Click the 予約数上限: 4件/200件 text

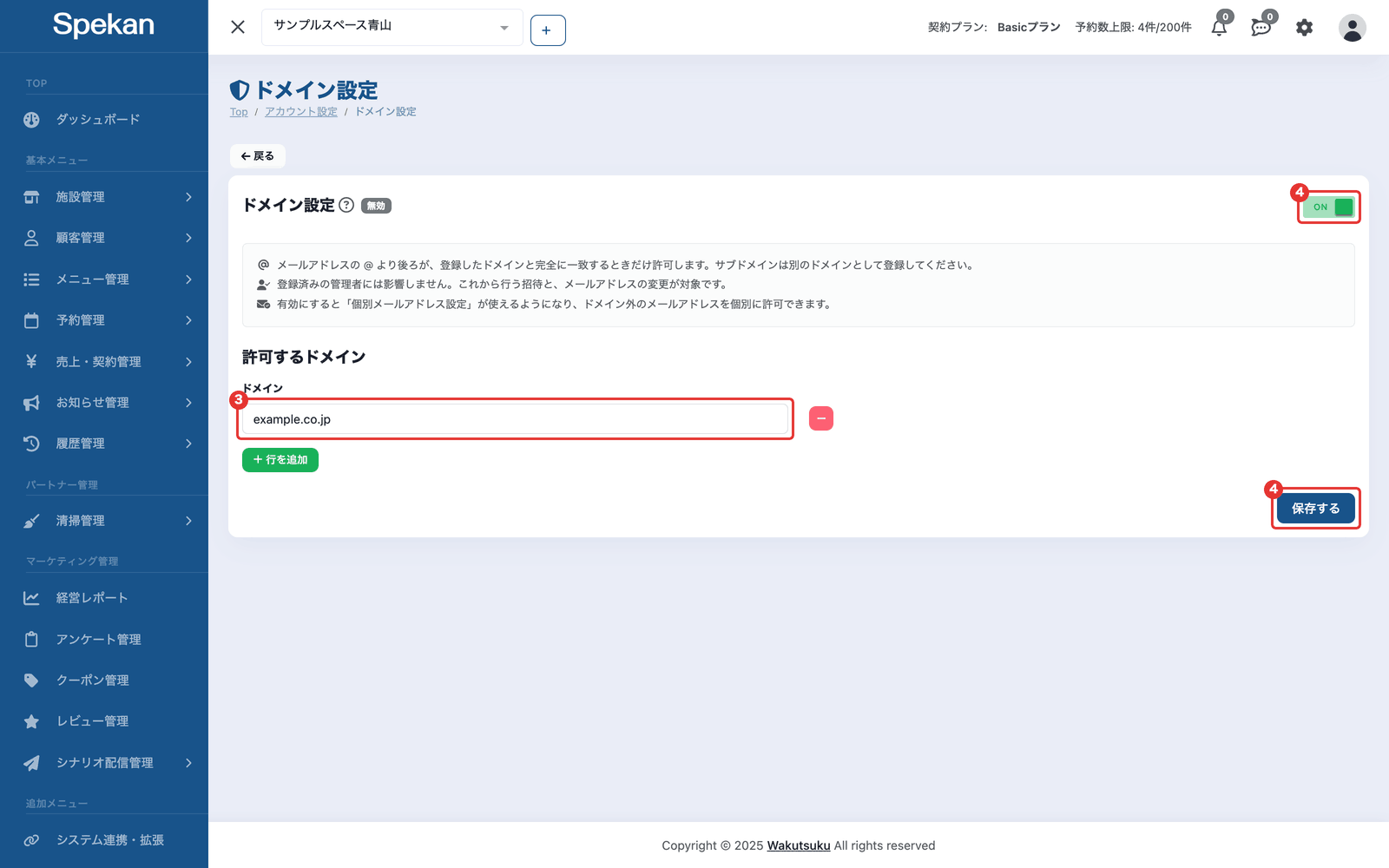[1133, 28]
